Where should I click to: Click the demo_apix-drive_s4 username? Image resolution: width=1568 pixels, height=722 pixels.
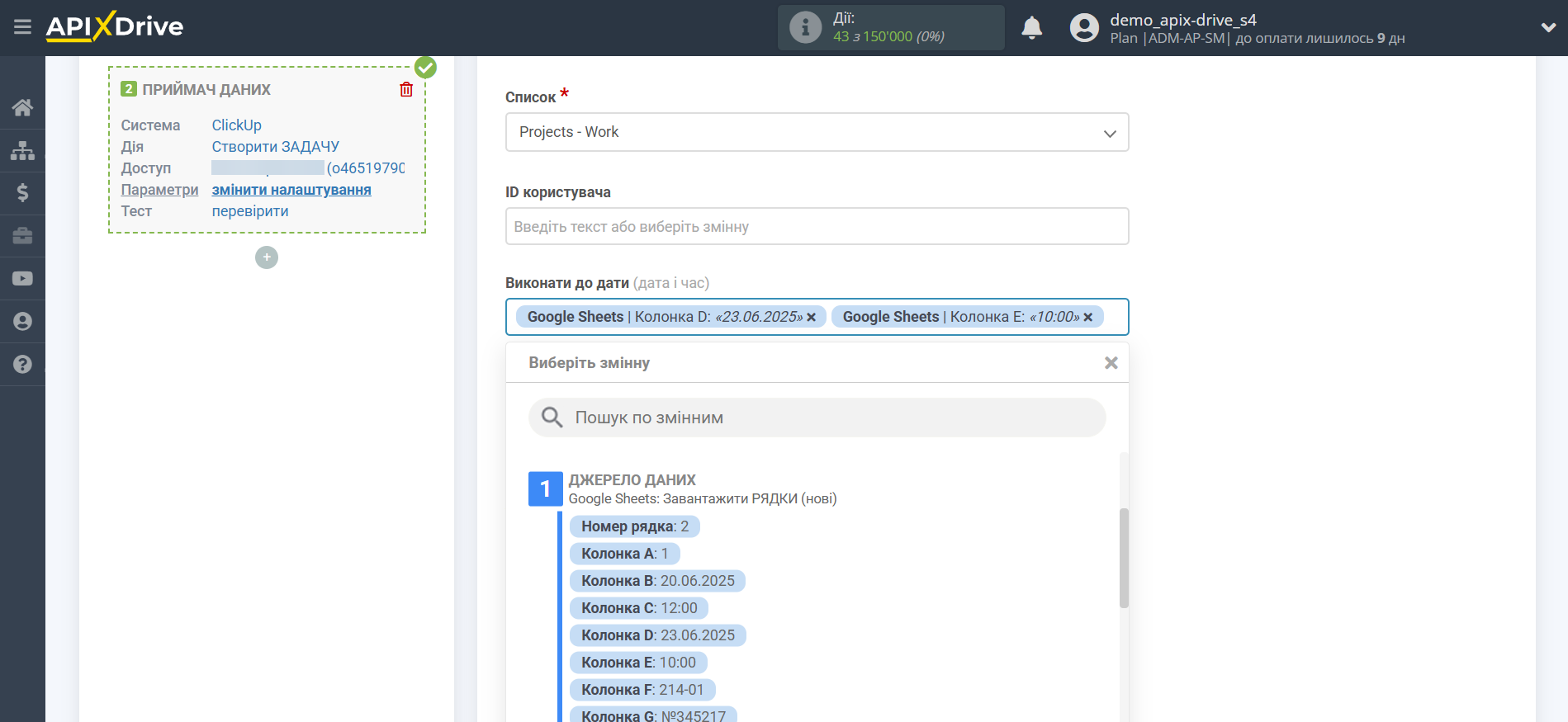1182,20
